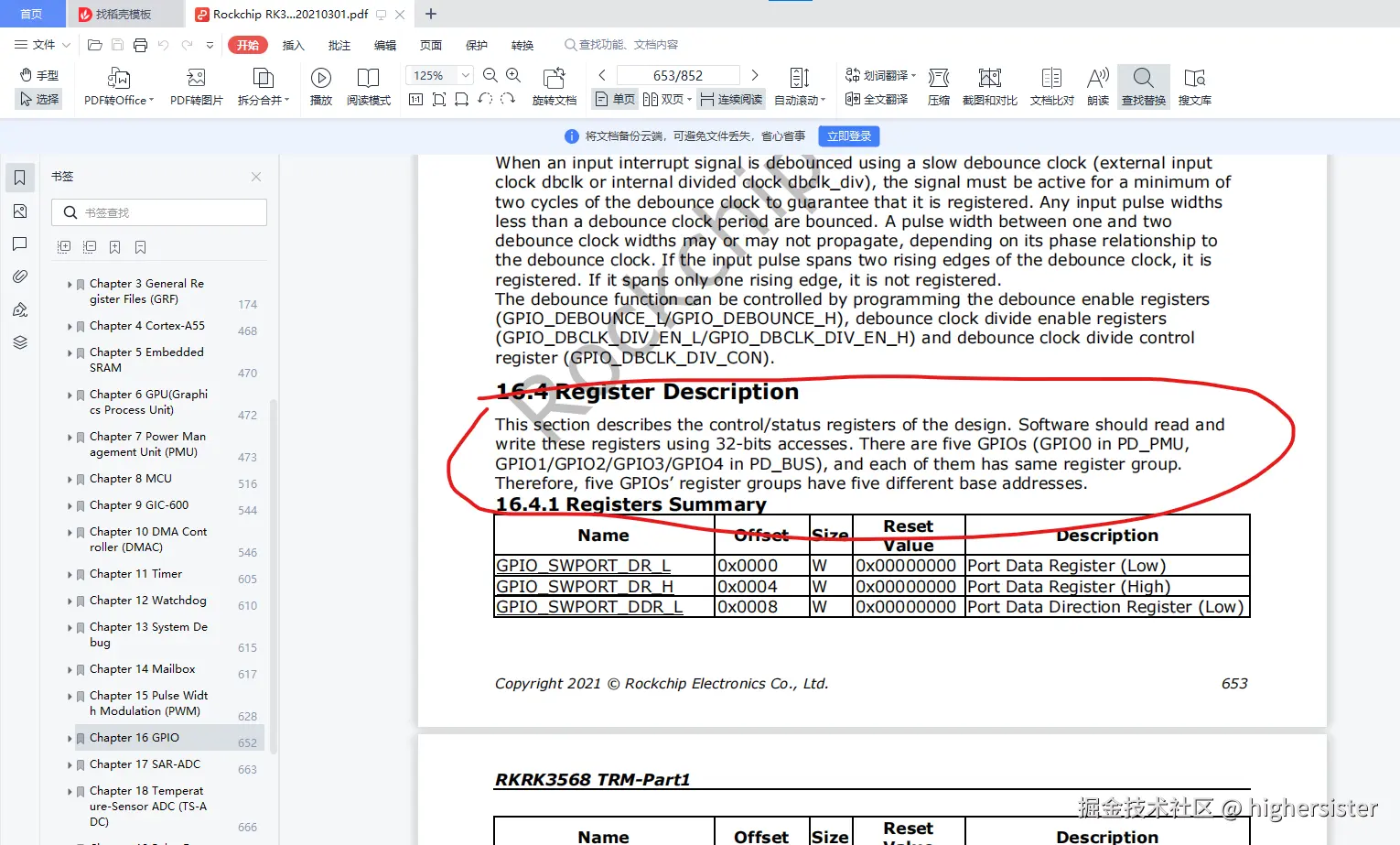Open GPIO_SWPORT_DR_L register link
The image size is (1400, 845).
[x=584, y=566]
